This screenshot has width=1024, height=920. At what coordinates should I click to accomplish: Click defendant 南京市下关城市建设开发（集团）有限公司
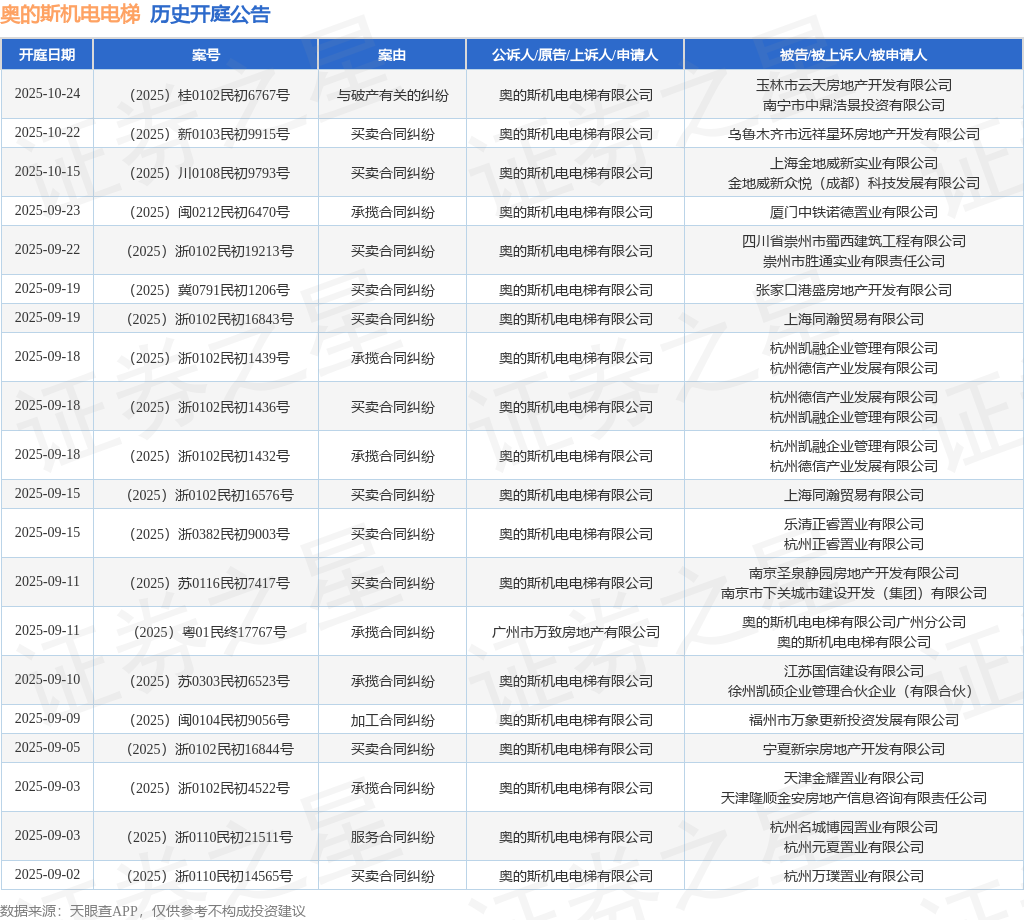click(854, 594)
